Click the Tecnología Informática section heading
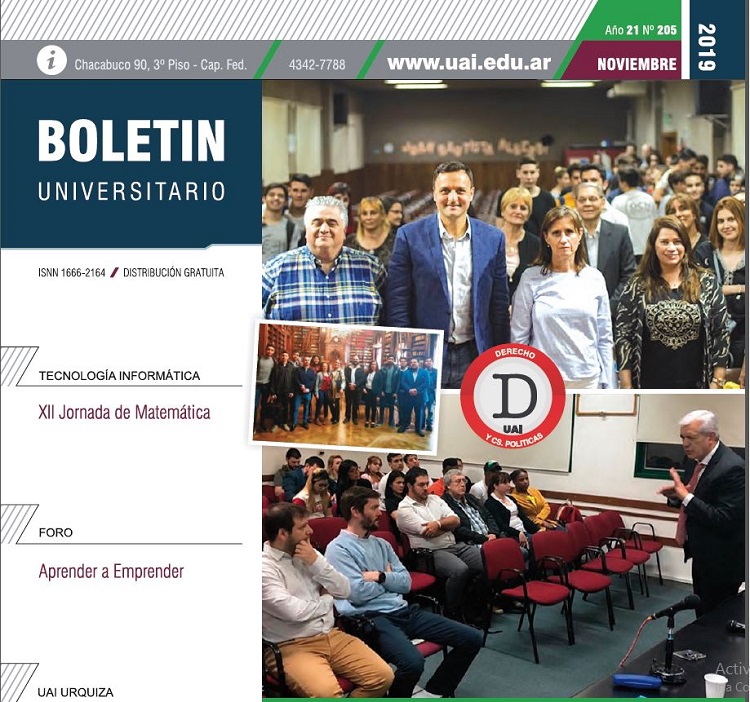 (120, 375)
